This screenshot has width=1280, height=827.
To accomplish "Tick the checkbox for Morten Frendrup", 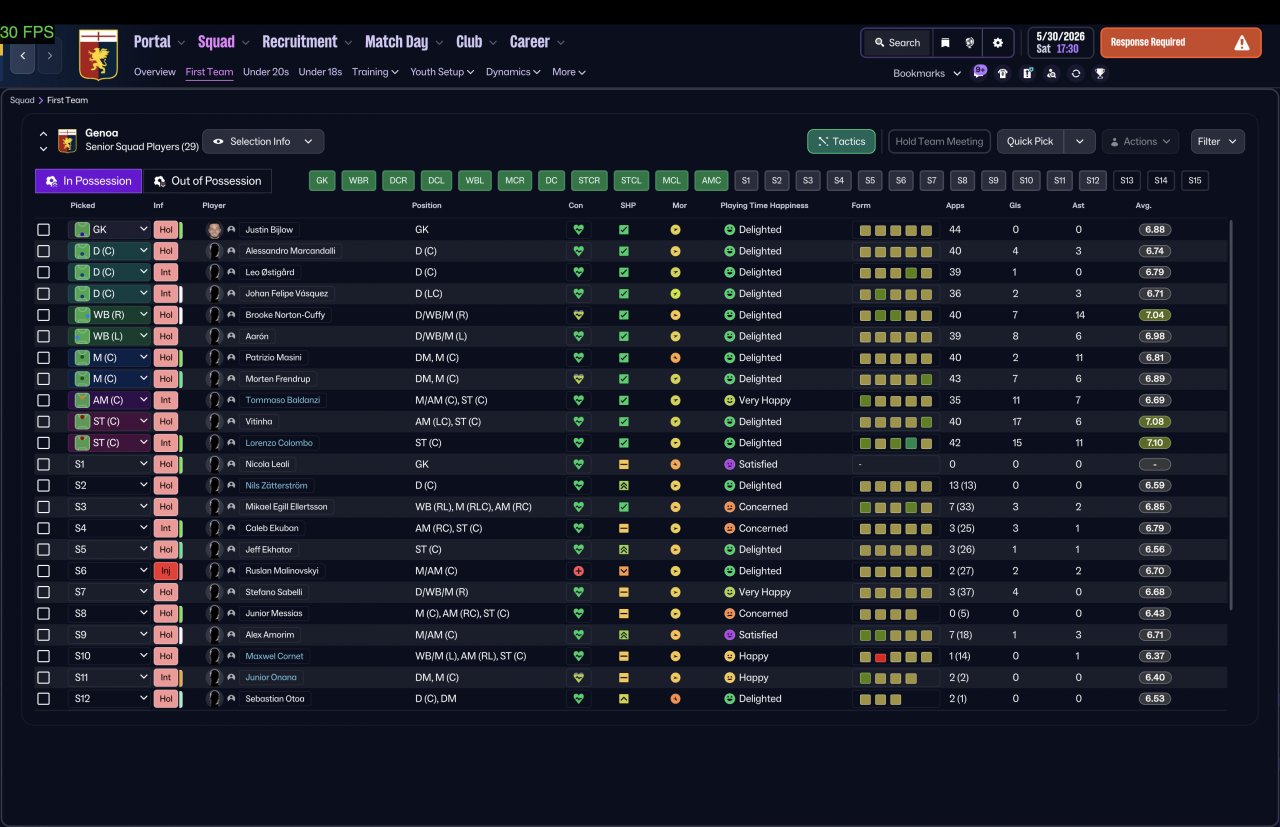I will [x=43, y=379].
